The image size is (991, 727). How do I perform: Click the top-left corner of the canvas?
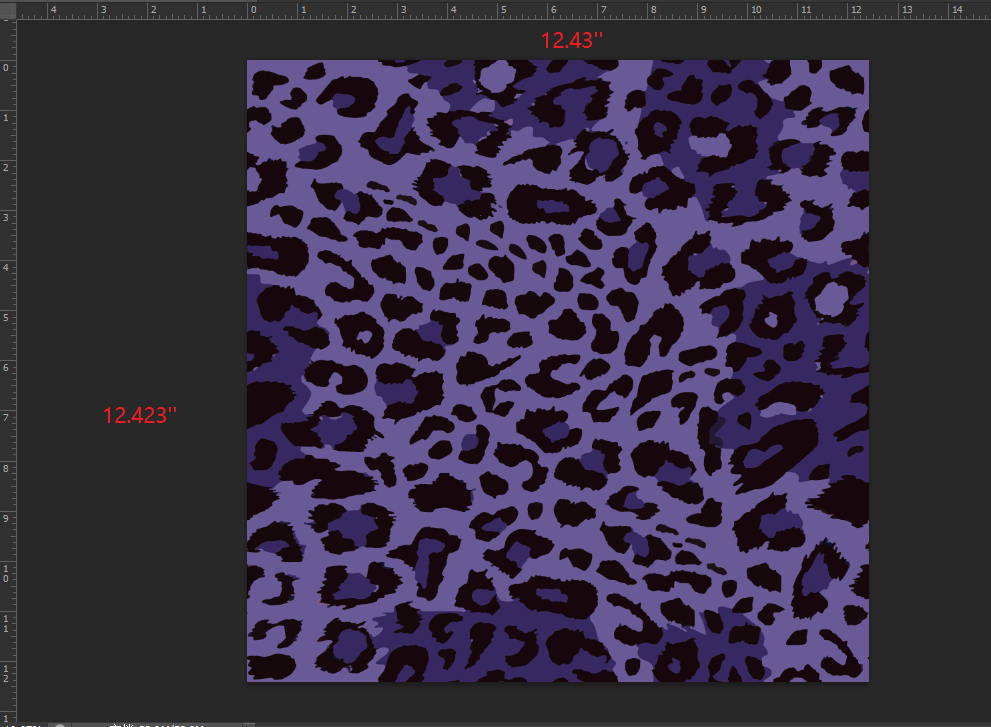pyautogui.click(x=249, y=62)
